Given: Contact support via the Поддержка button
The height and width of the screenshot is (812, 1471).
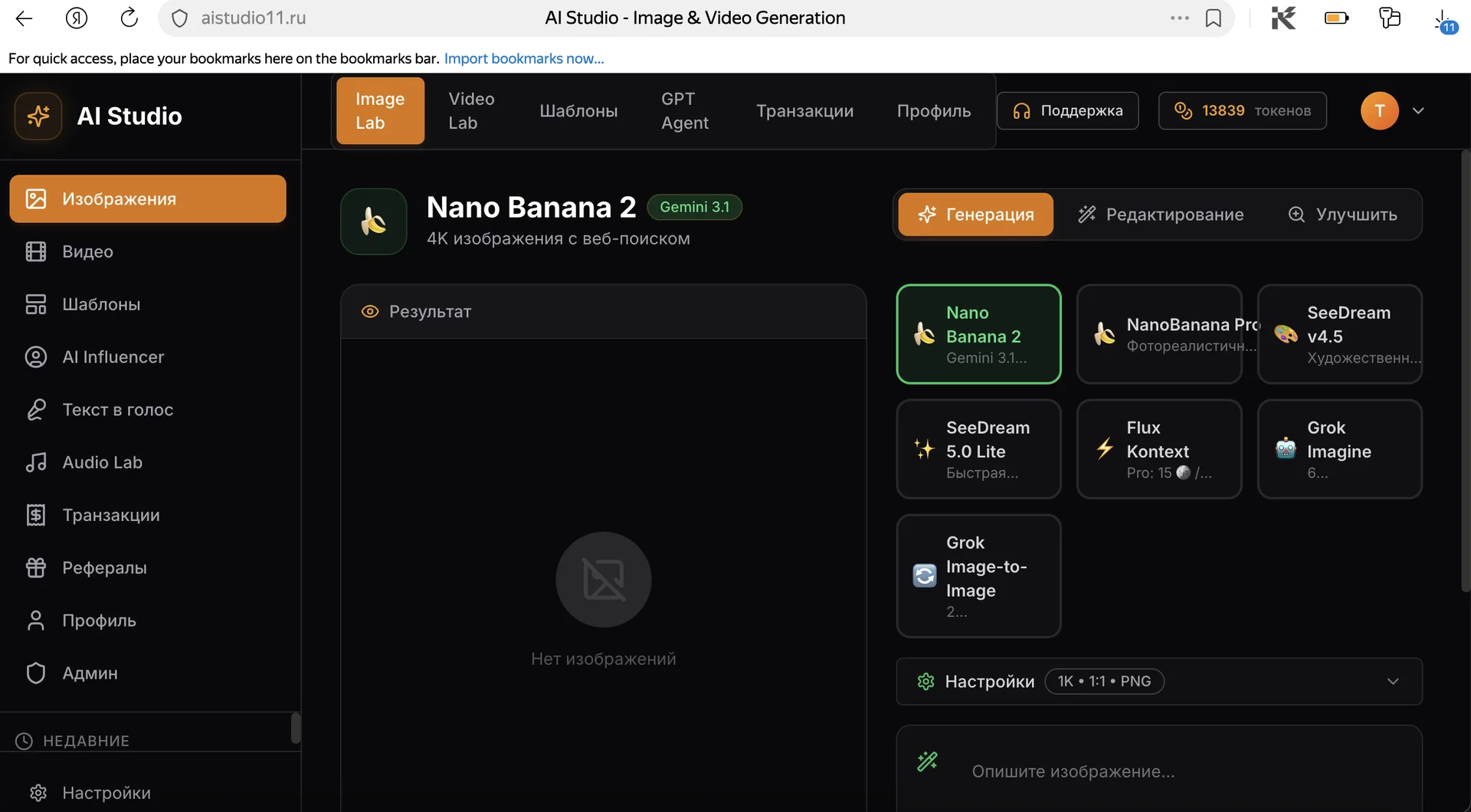Looking at the screenshot, I should point(1067,111).
